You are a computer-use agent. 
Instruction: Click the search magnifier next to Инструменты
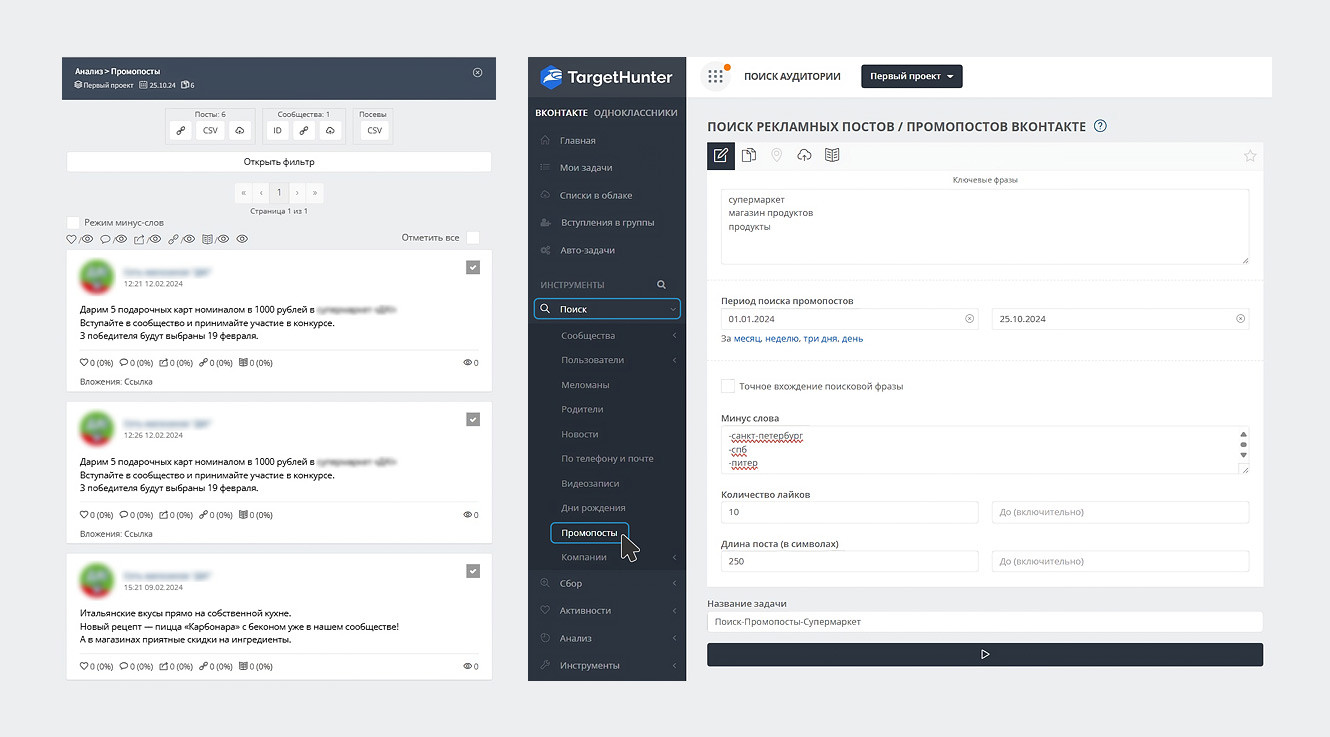(x=661, y=285)
